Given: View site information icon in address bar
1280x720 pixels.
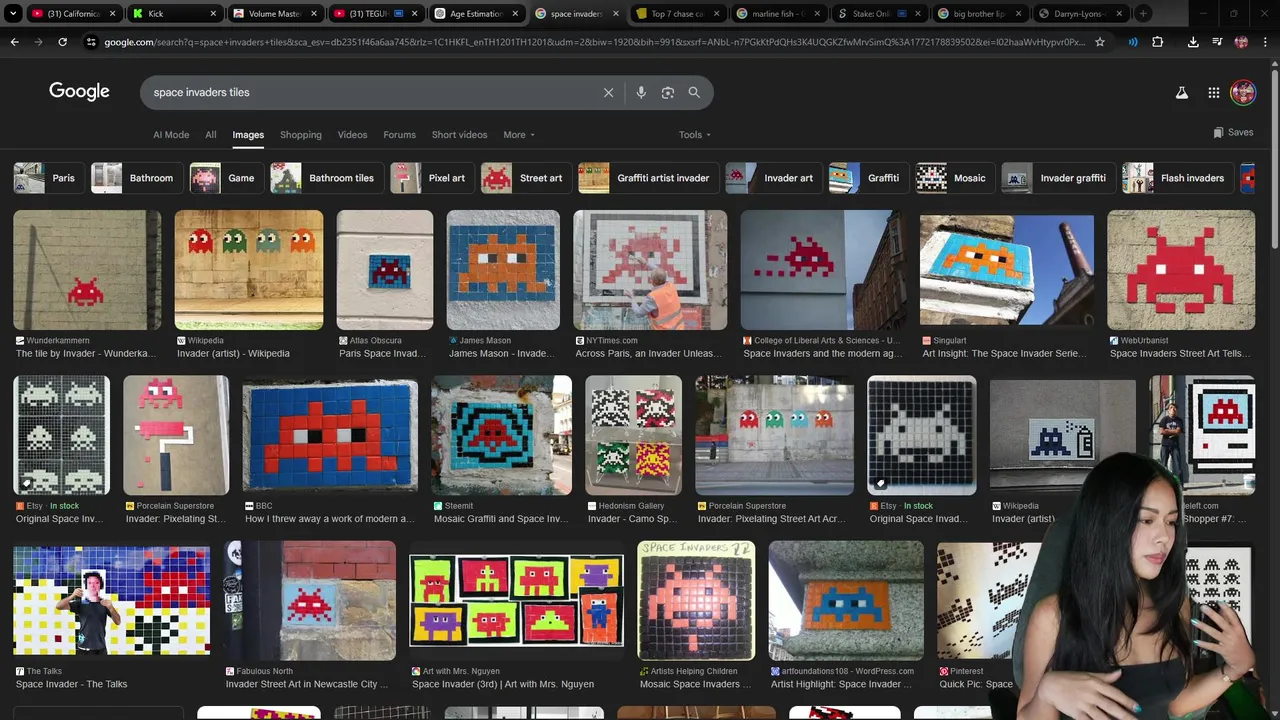Looking at the screenshot, I should [x=92, y=42].
